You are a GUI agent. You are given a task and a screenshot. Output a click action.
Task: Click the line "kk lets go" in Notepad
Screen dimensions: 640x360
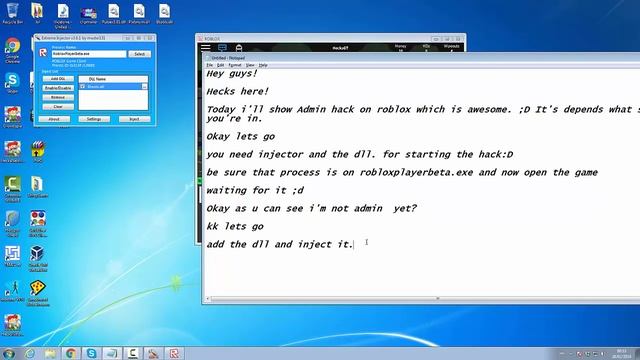[x=235, y=227]
